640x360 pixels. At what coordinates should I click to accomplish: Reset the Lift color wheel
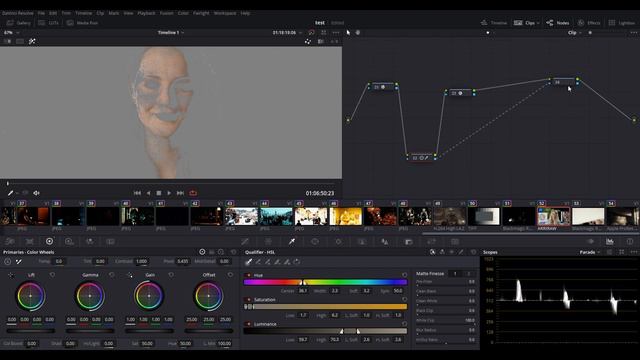pos(52,275)
